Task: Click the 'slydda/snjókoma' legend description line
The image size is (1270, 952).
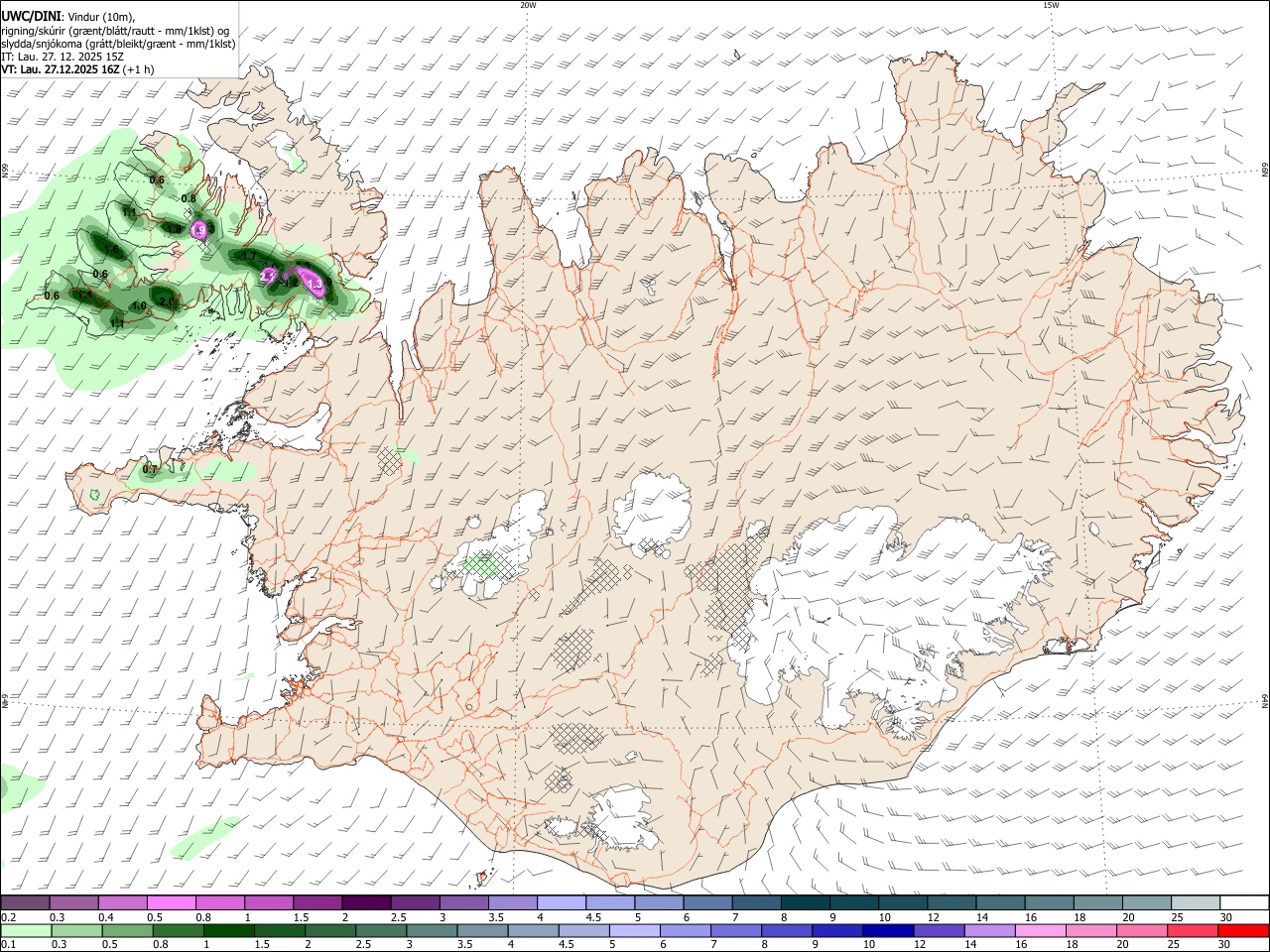Action: 118,44
